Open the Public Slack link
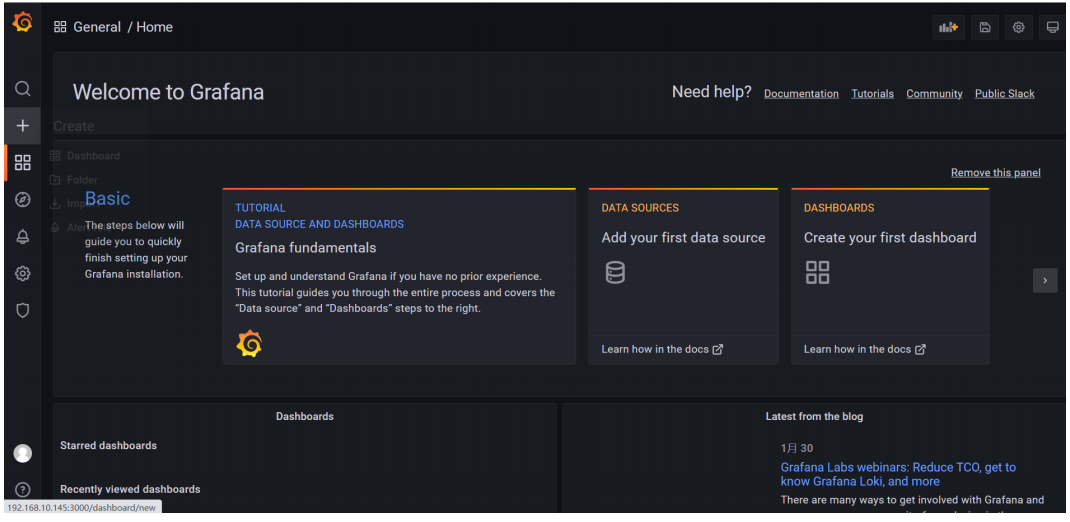 pyautogui.click(x=1004, y=93)
